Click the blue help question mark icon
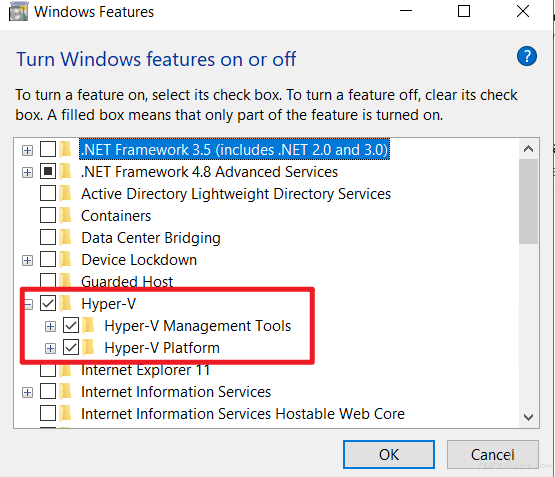555x477 pixels. (x=527, y=56)
